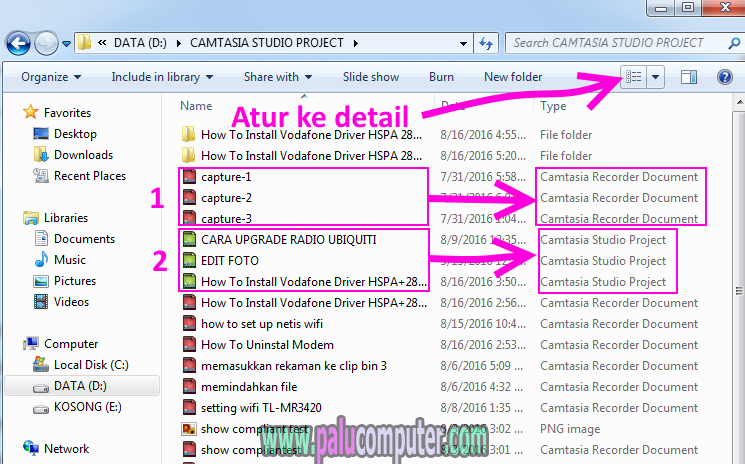Screen dimensions: 745x464
Task: Expand the address bar history dropdown
Action: coord(463,44)
